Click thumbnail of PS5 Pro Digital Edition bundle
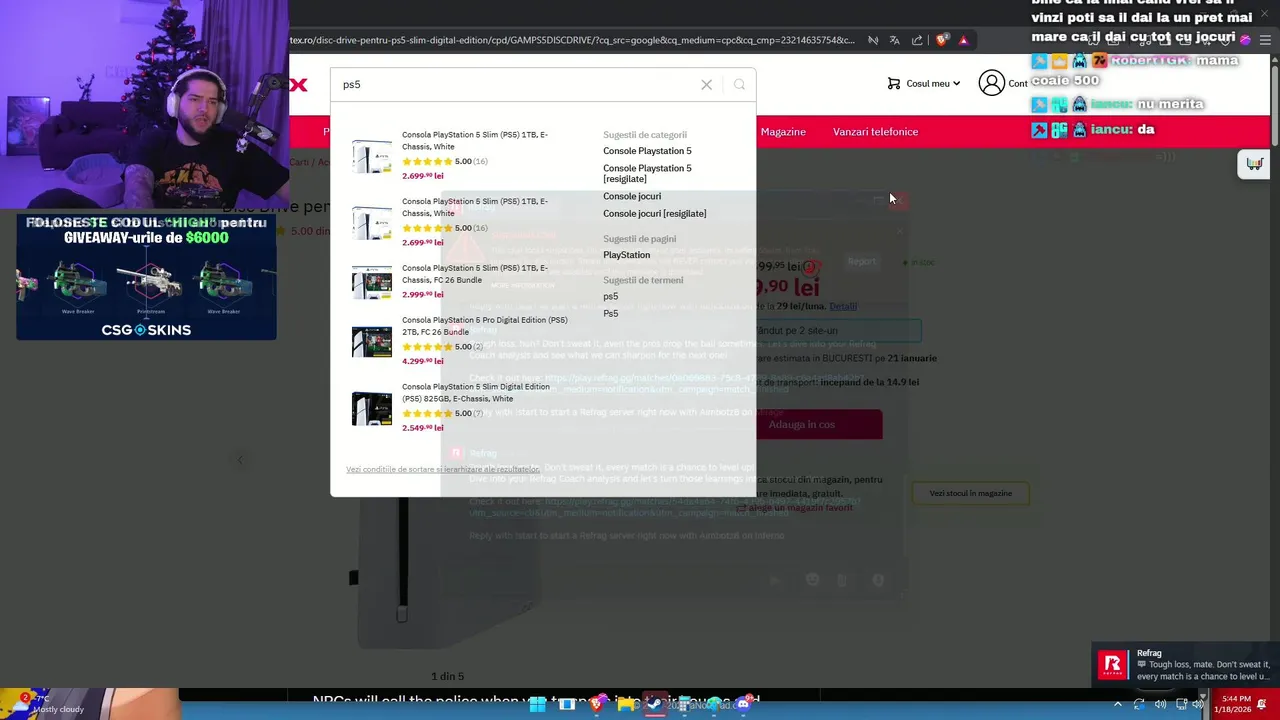 pos(371,342)
